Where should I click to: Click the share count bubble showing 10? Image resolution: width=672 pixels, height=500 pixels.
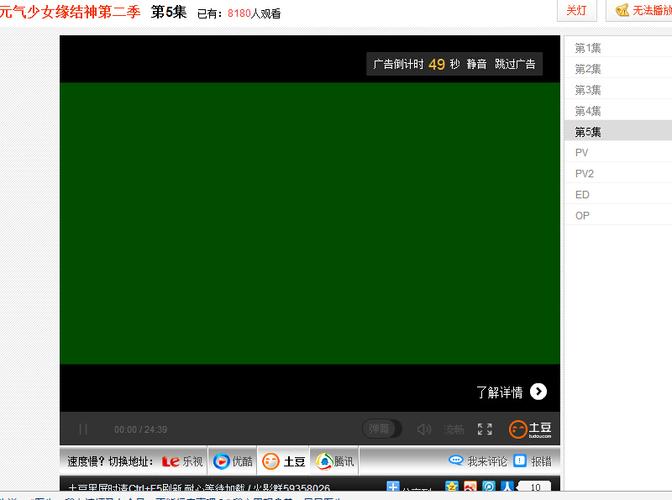click(534, 487)
